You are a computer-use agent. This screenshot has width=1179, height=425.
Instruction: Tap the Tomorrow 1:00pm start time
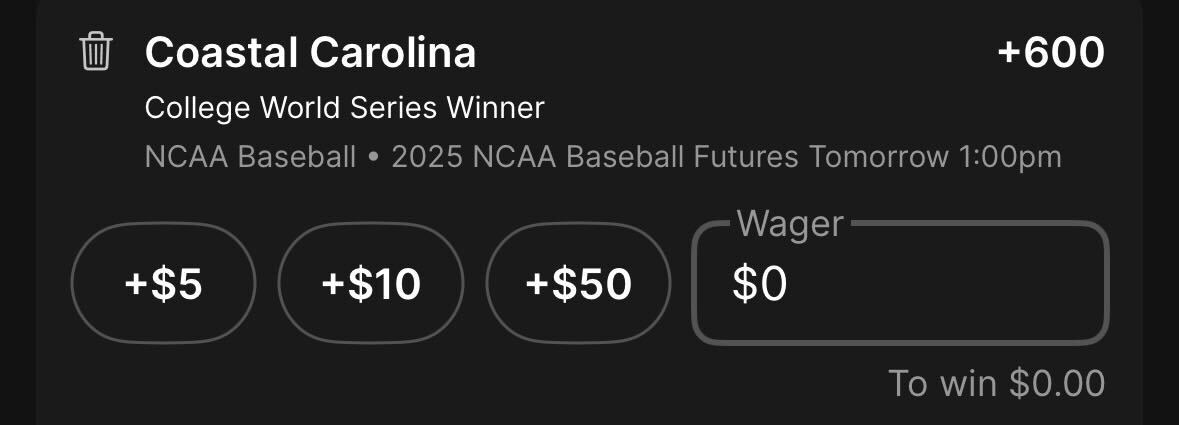click(935, 157)
